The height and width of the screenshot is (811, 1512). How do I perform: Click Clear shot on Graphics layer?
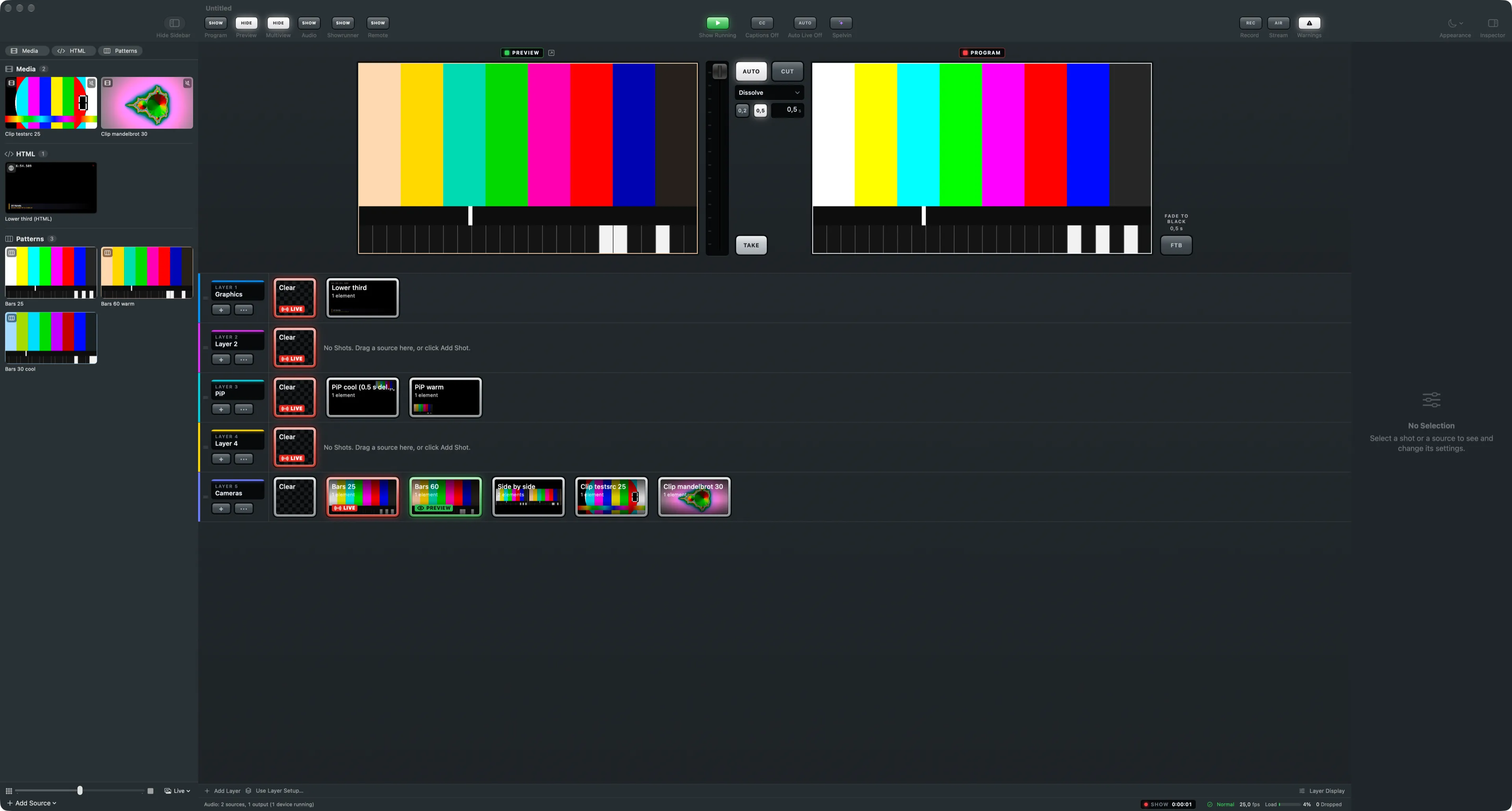pos(295,298)
